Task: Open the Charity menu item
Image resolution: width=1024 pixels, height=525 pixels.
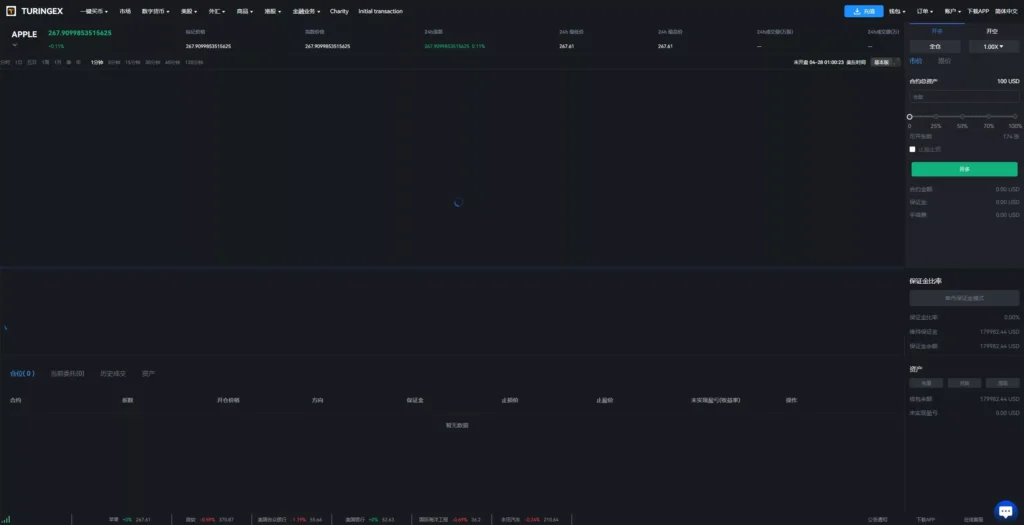Action: point(339,12)
